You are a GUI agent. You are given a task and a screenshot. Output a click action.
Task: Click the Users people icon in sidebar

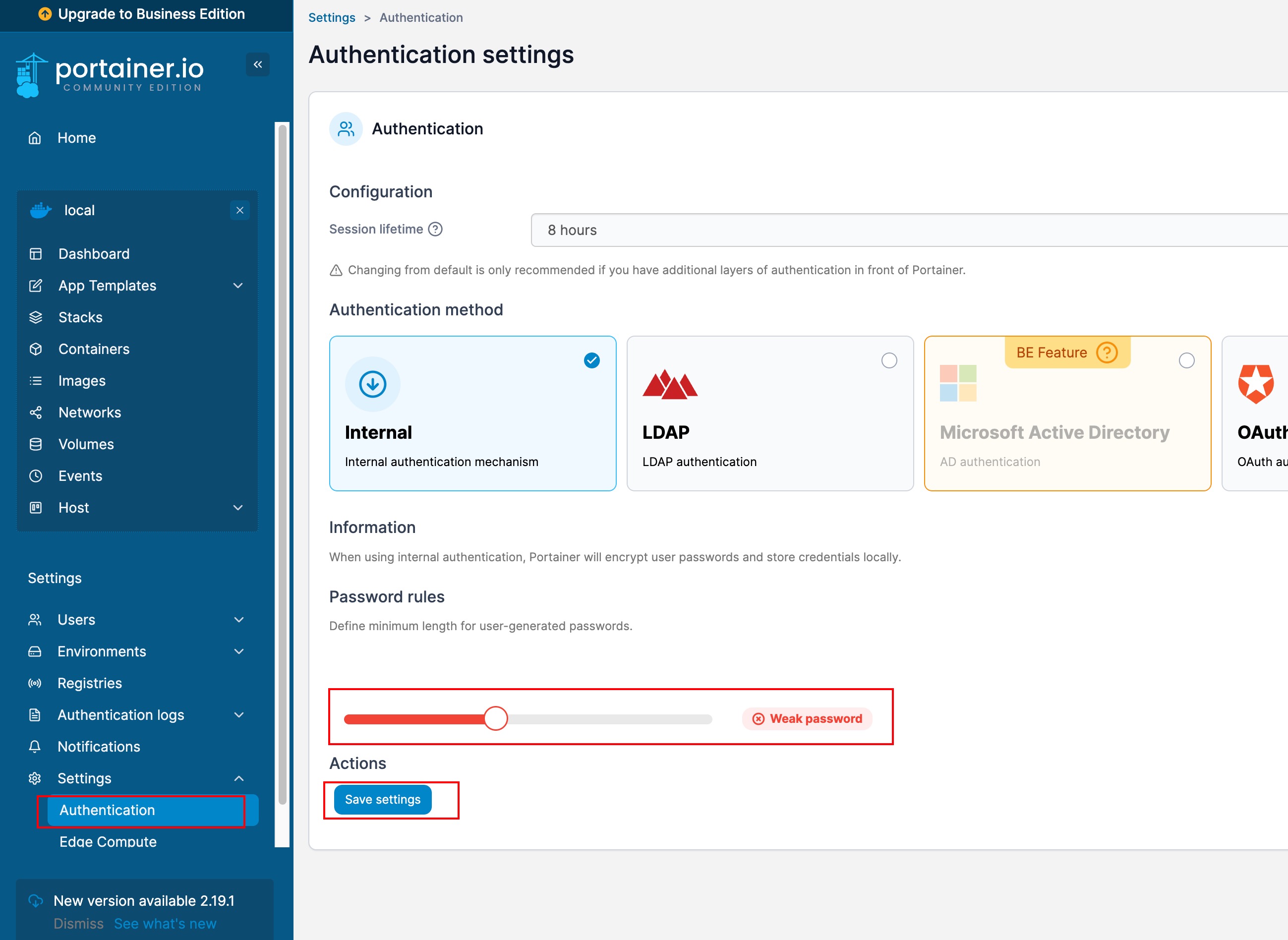click(x=35, y=620)
